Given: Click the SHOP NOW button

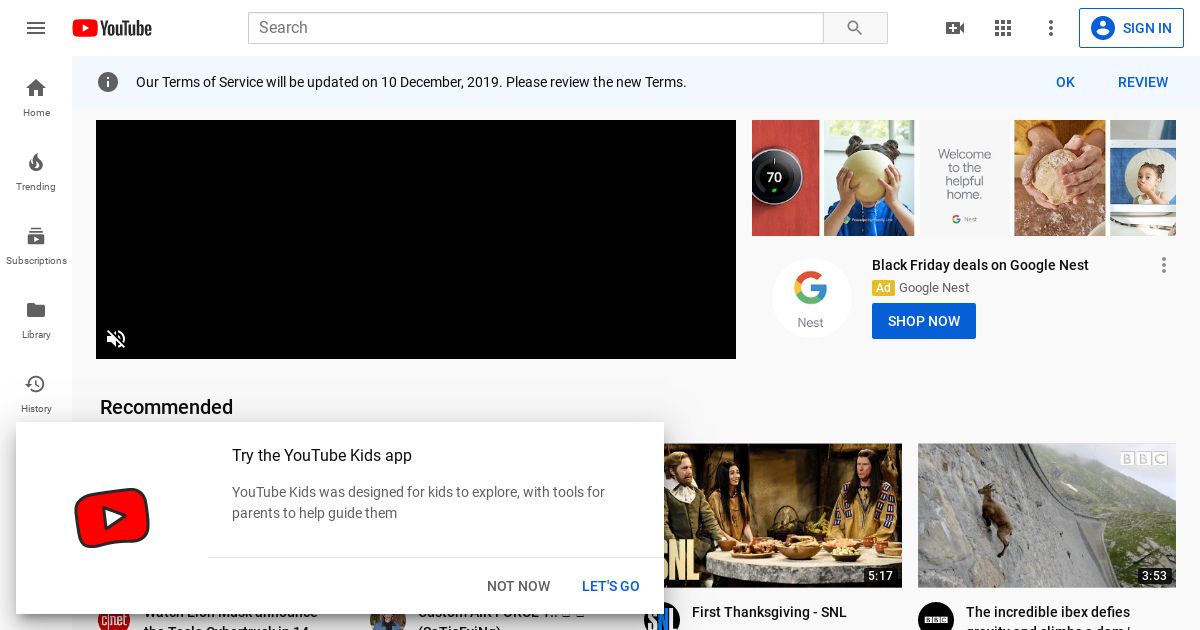Looking at the screenshot, I should [924, 321].
